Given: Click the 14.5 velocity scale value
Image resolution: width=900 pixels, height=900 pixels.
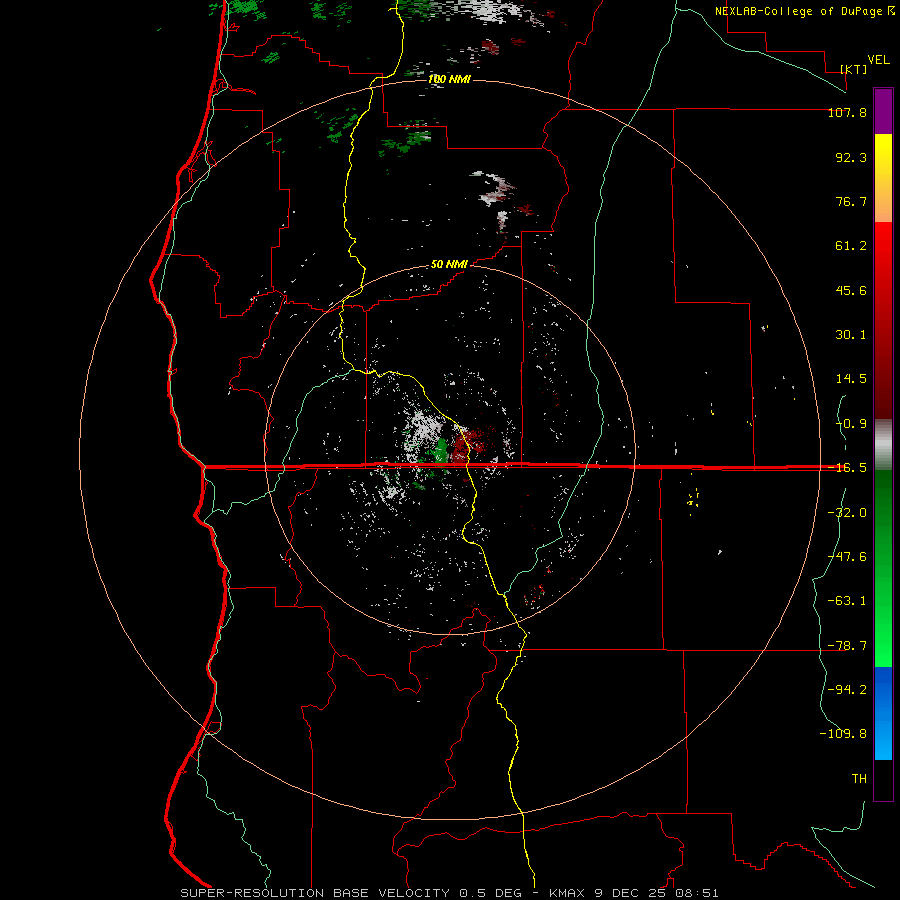Looking at the screenshot, I should (851, 379).
